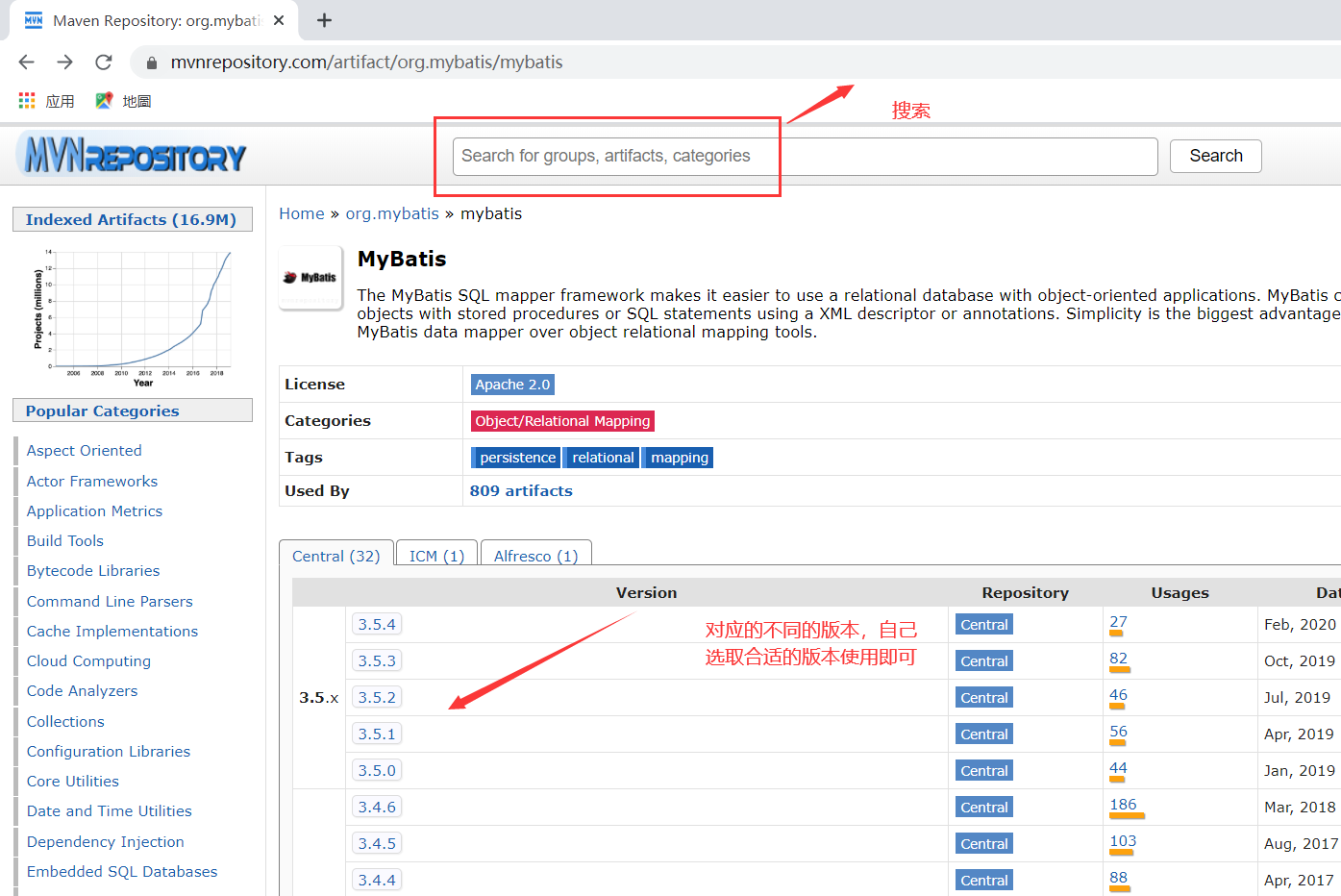This screenshot has height=896, width=1341.
Task: Open the Bytecode Libraries category
Action: (x=93, y=571)
